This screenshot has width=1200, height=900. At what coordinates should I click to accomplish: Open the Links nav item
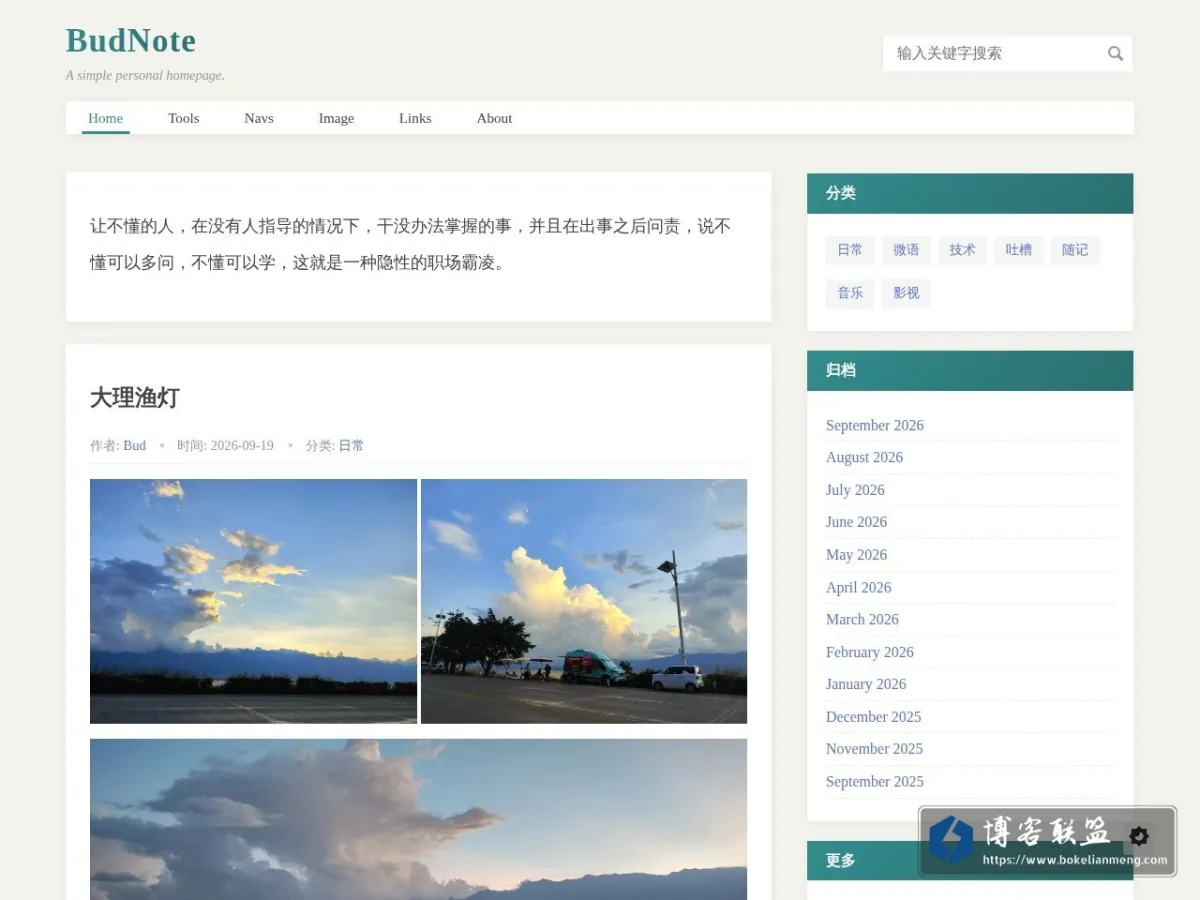click(x=415, y=118)
